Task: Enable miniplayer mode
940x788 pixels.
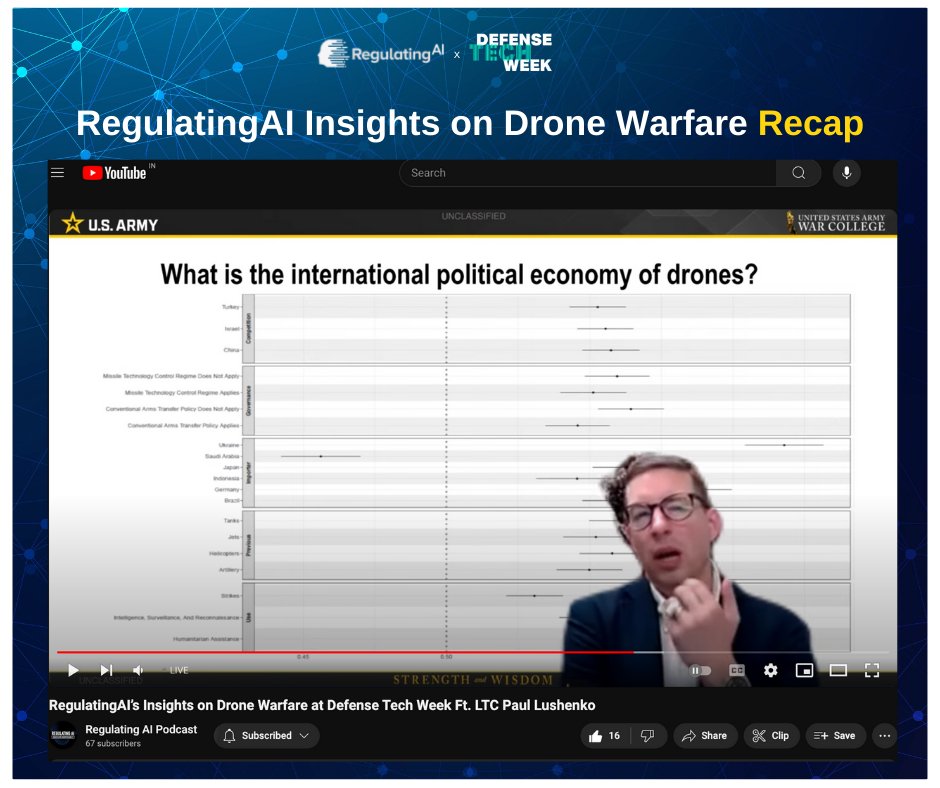Action: [804, 670]
